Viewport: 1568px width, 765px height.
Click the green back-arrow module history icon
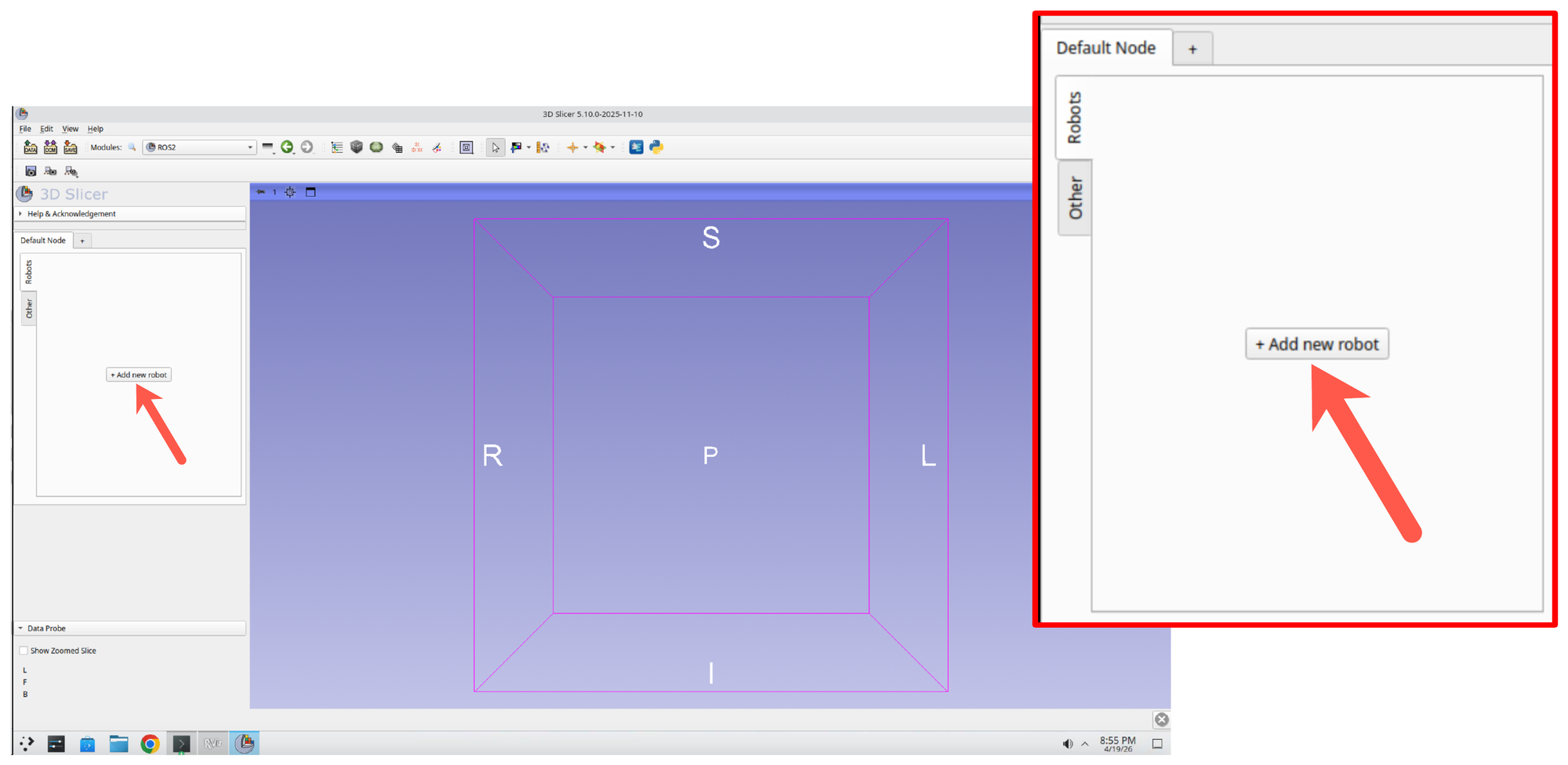tap(287, 147)
